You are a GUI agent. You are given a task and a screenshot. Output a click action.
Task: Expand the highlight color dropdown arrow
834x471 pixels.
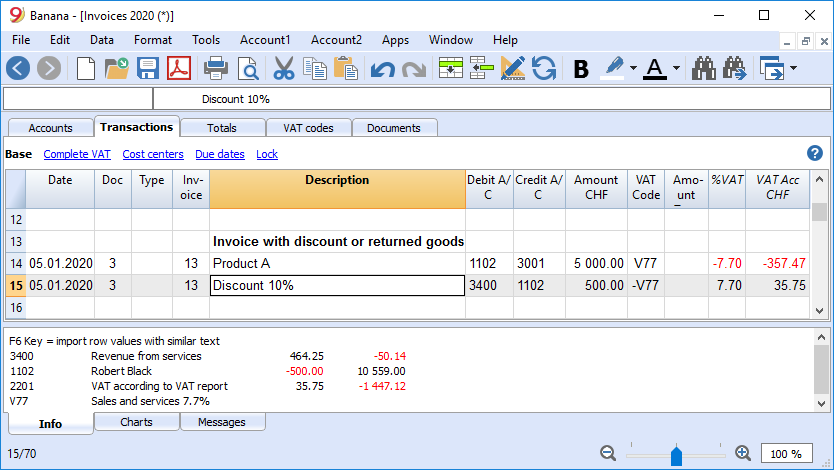(x=633, y=68)
